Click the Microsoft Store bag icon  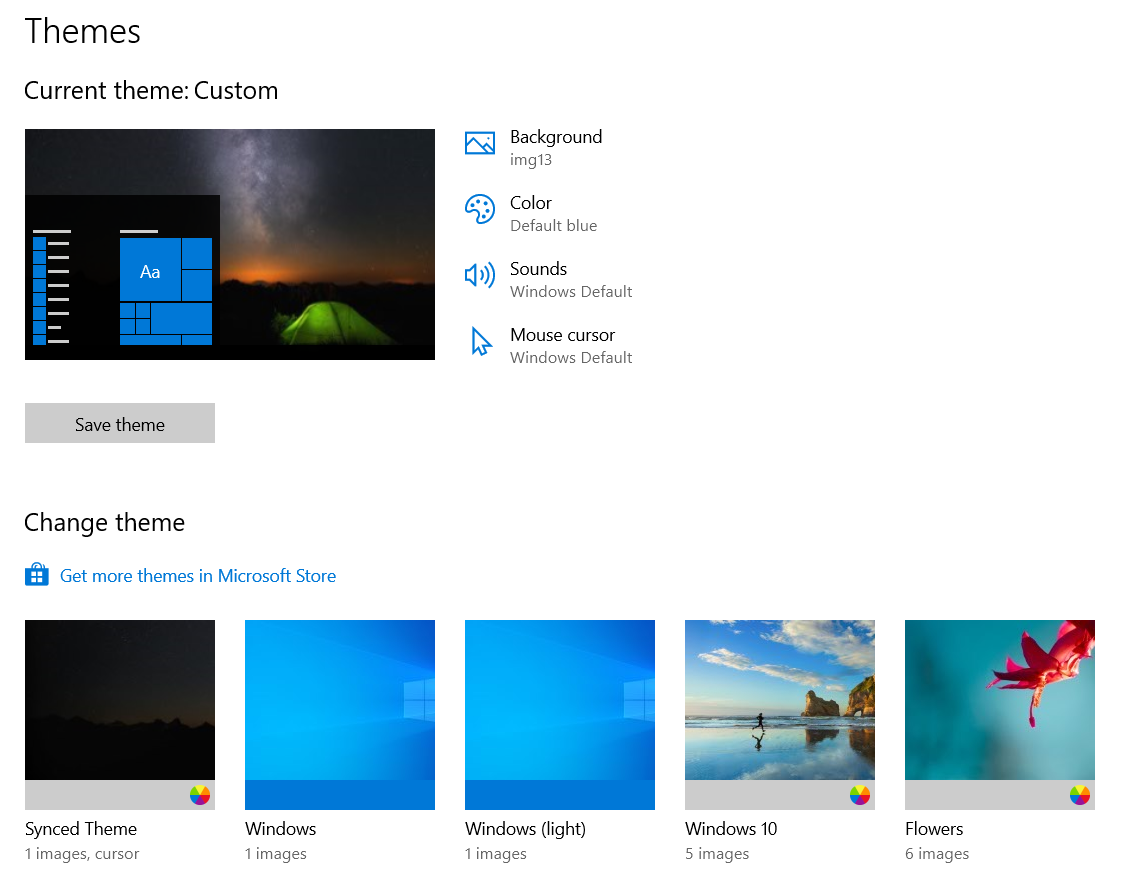(36, 575)
